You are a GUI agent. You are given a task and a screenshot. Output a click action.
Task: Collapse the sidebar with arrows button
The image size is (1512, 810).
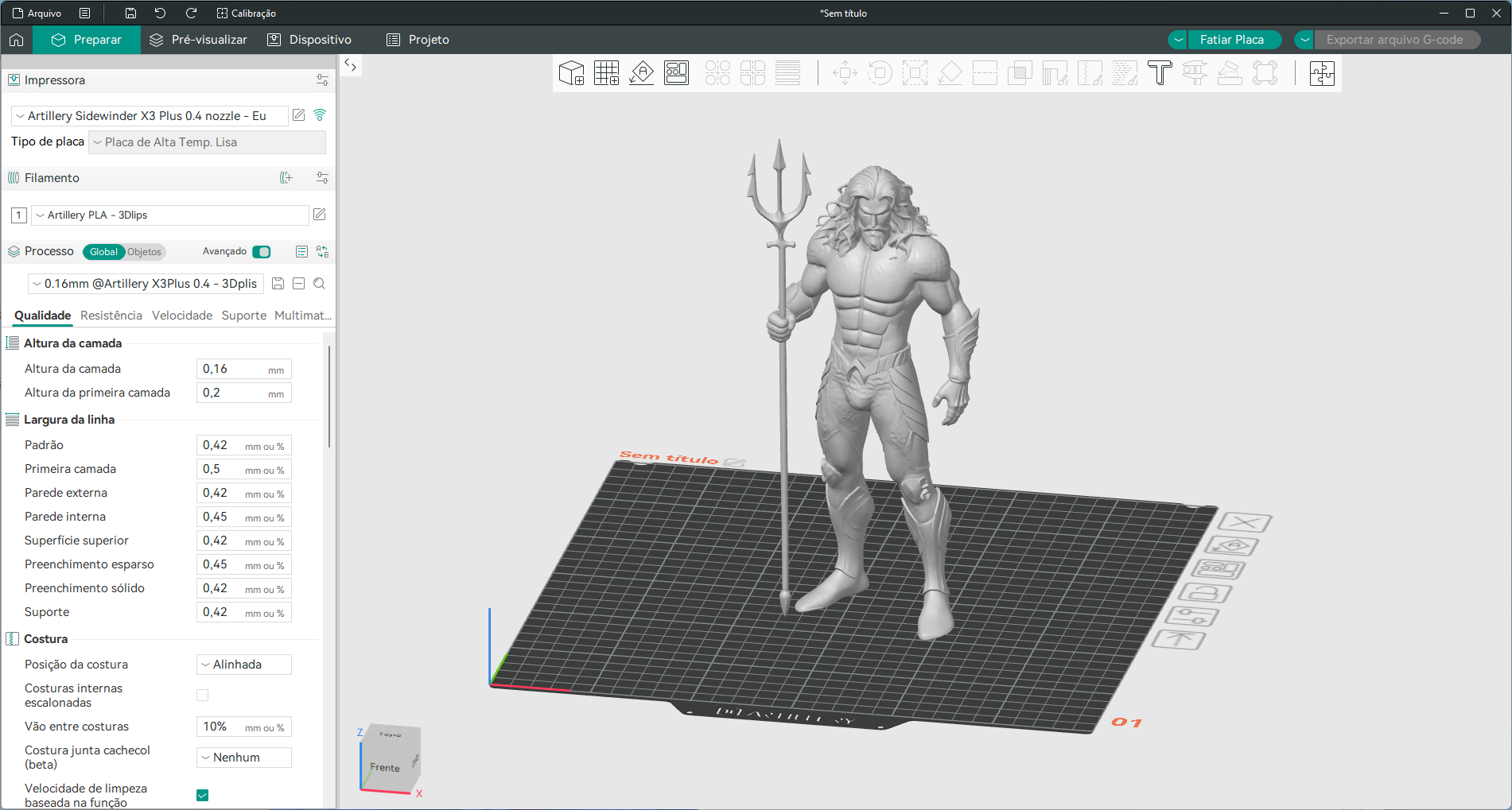click(x=350, y=65)
